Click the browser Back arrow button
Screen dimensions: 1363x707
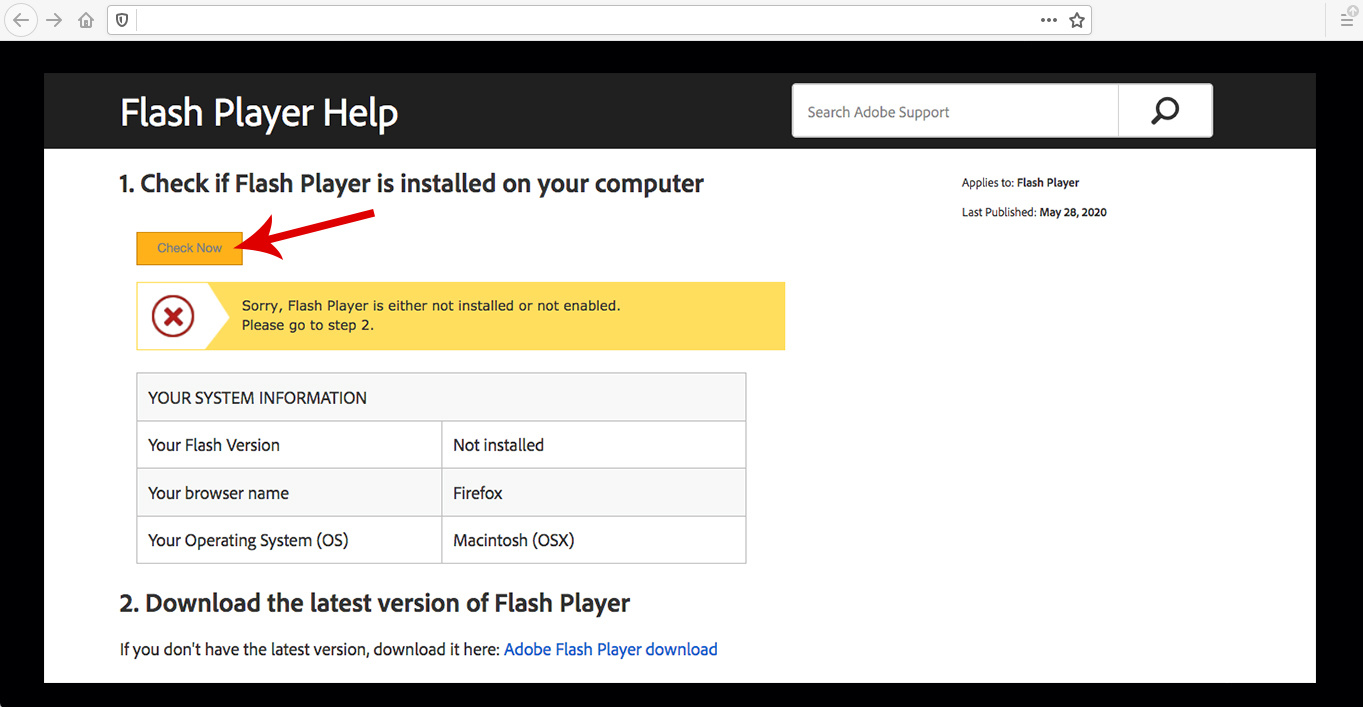[21, 20]
